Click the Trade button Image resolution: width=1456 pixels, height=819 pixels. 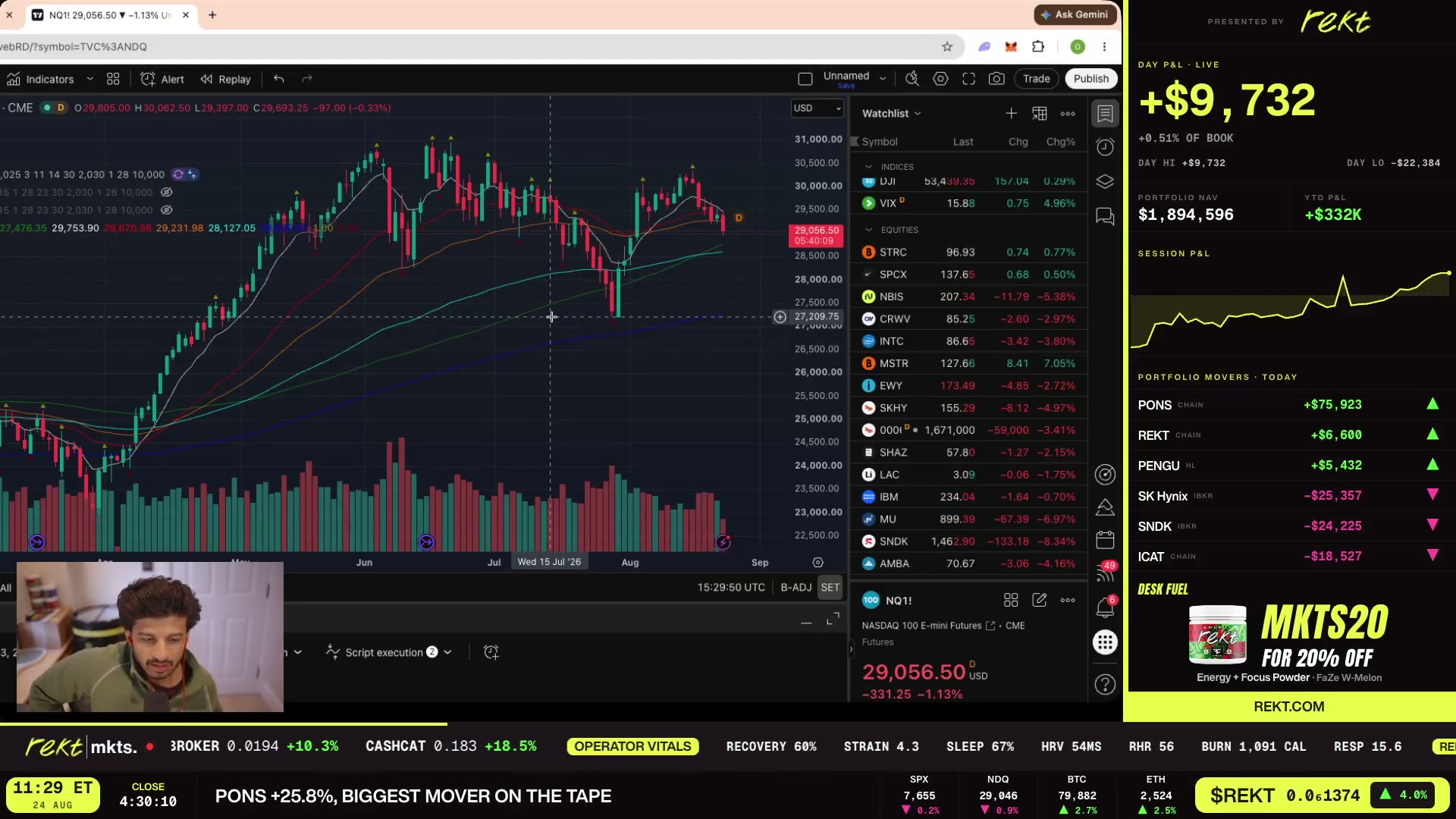click(x=1036, y=79)
